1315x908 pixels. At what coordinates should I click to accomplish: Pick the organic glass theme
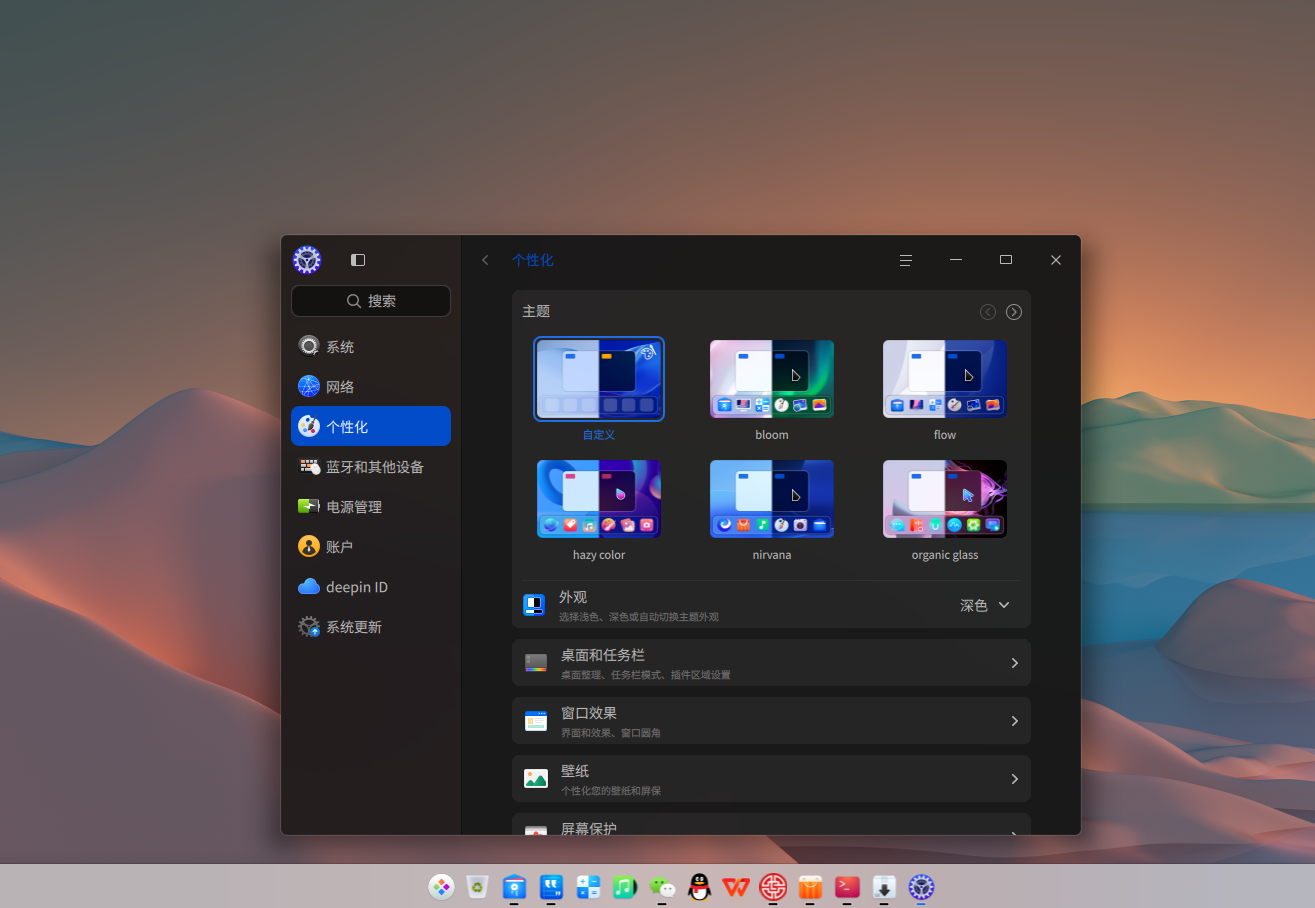coord(945,499)
